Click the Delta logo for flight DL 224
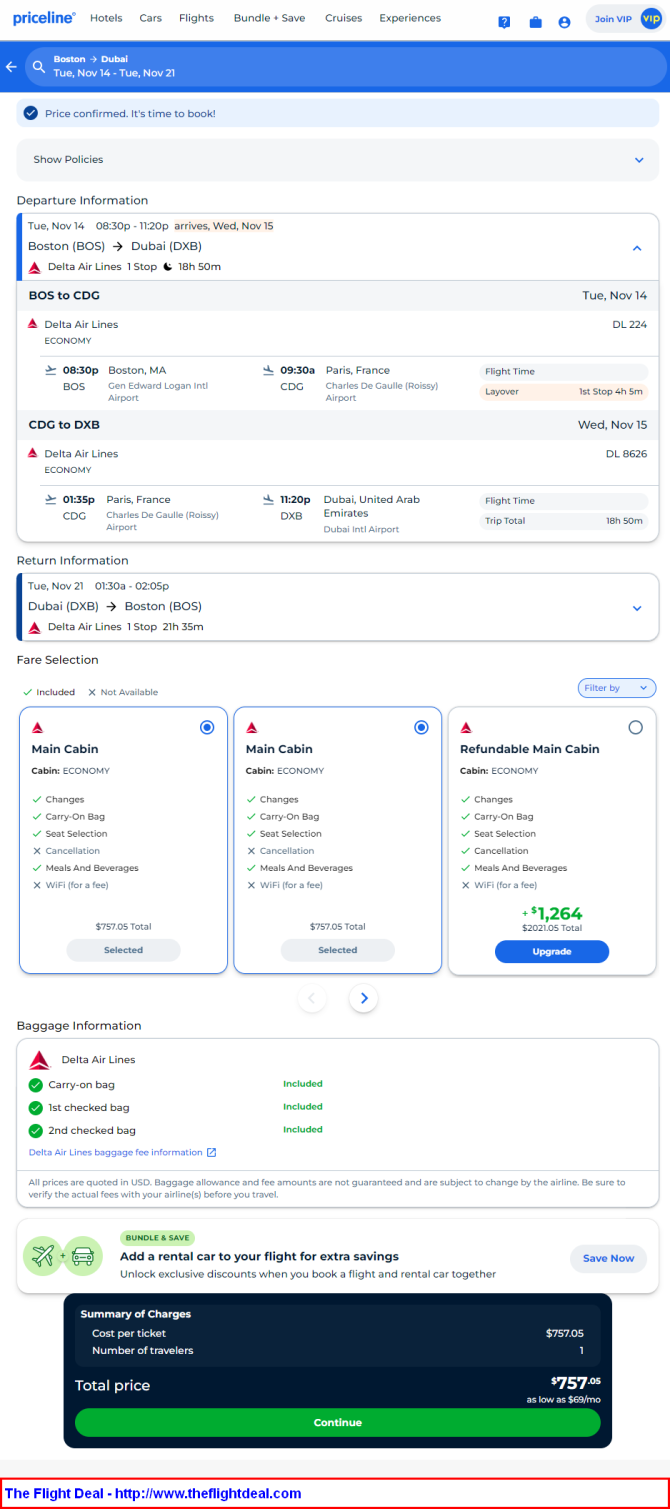The width and height of the screenshot is (670, 1509). pyautogui.click(x=33, y=324)
